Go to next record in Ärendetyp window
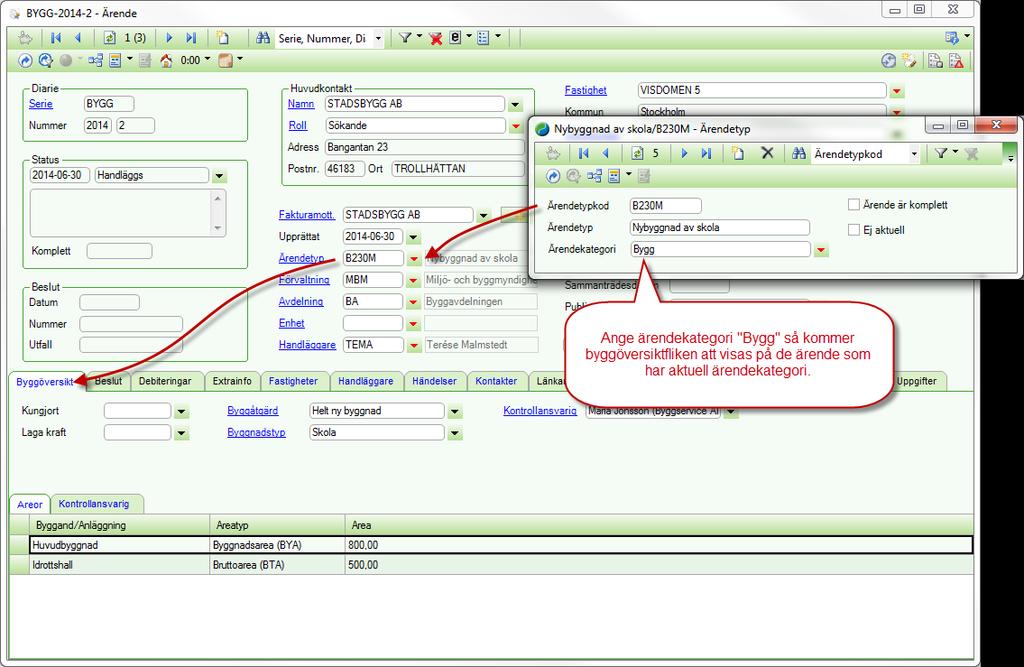 point(684,154)
